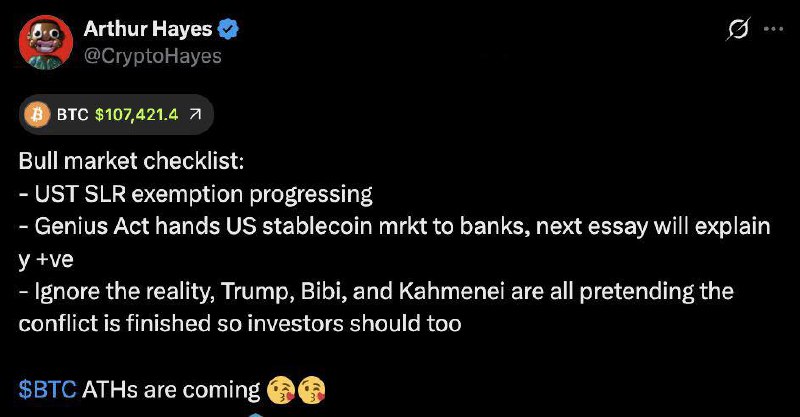Image resolution: width=800 pixels, height=417 pixels.
Task: Open the $BTC cashtag link
Action: pyautogui.click(x=47, y=389)
